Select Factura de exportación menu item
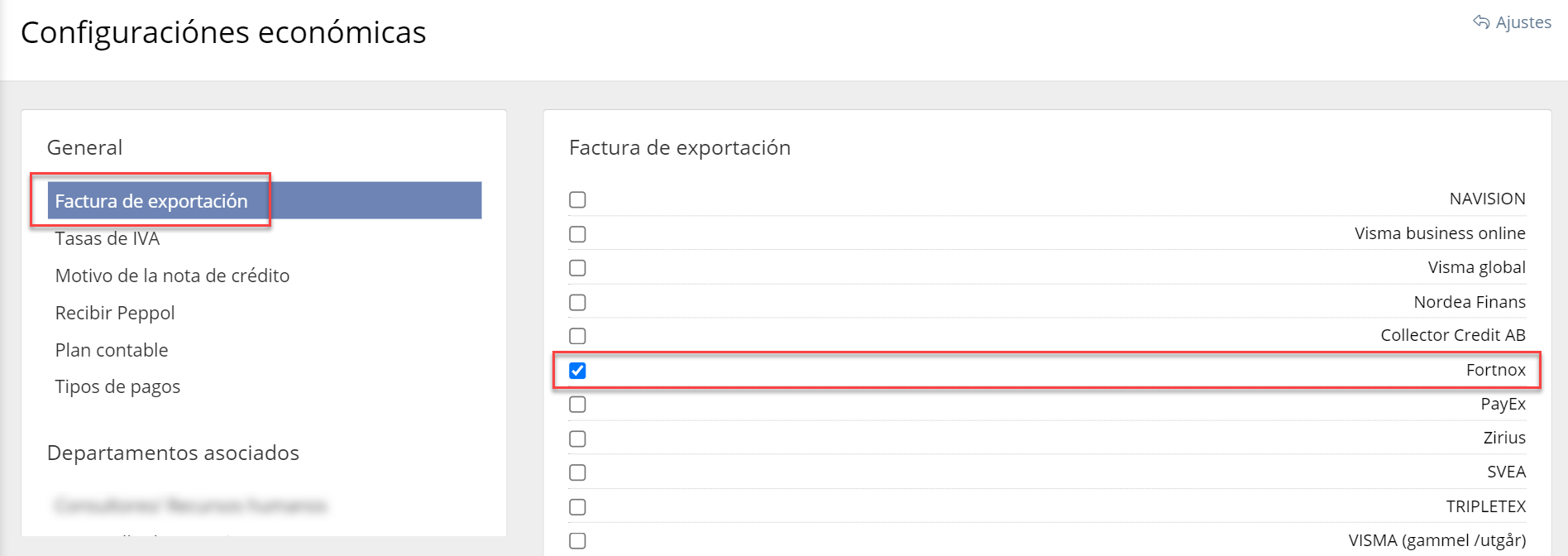The height and width of the screenshot is (556, 1568). (x=265, y=200)
